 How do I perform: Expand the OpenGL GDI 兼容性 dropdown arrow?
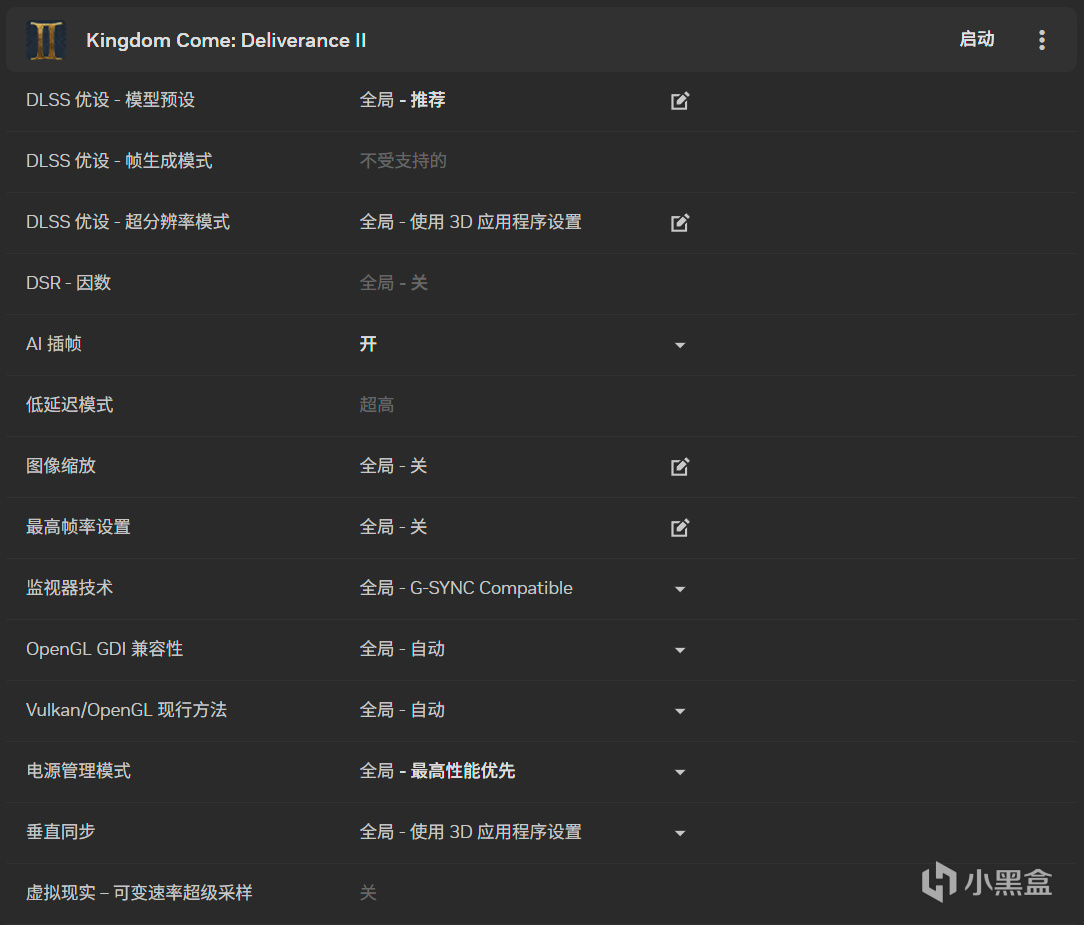pyautogui.click(x=680, y=650)
